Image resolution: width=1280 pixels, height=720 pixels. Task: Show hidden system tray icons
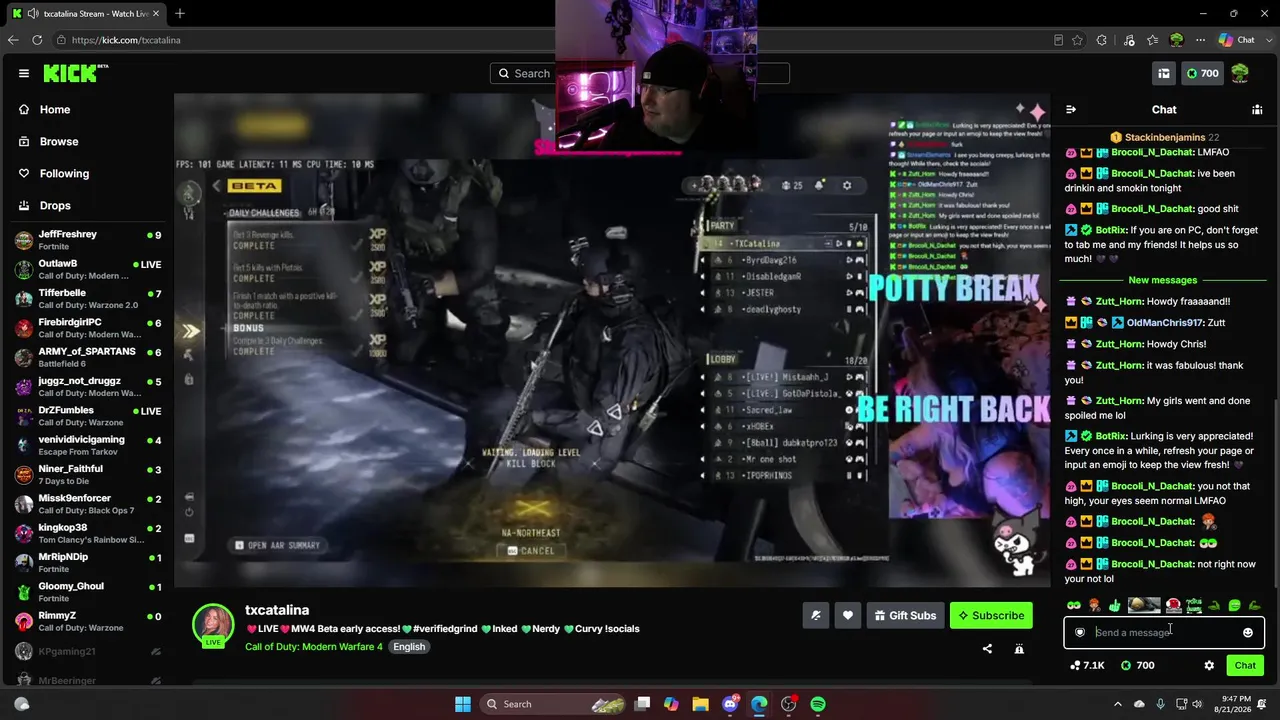coord(1120,704)
